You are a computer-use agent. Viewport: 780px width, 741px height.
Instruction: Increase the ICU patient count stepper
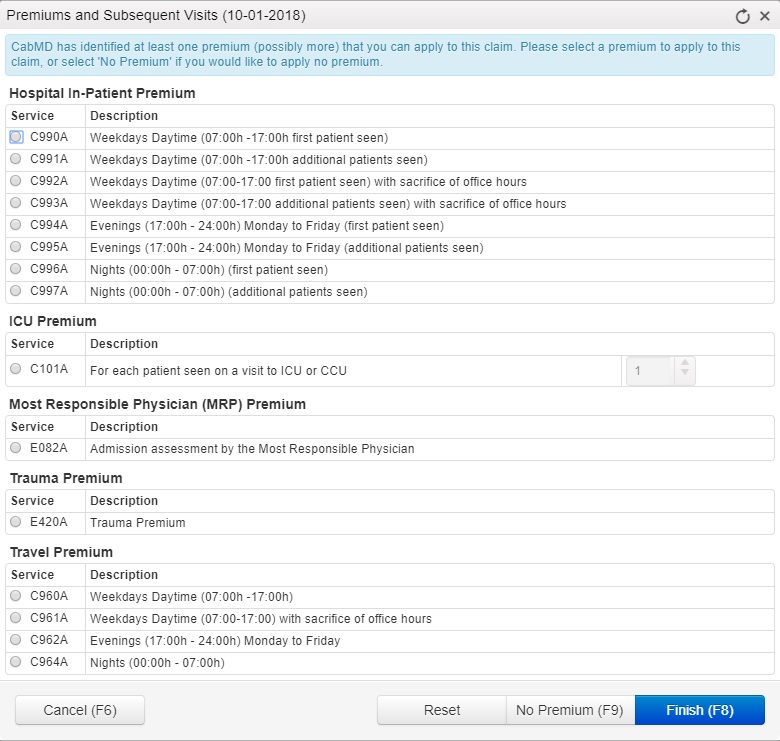(685, 364)
